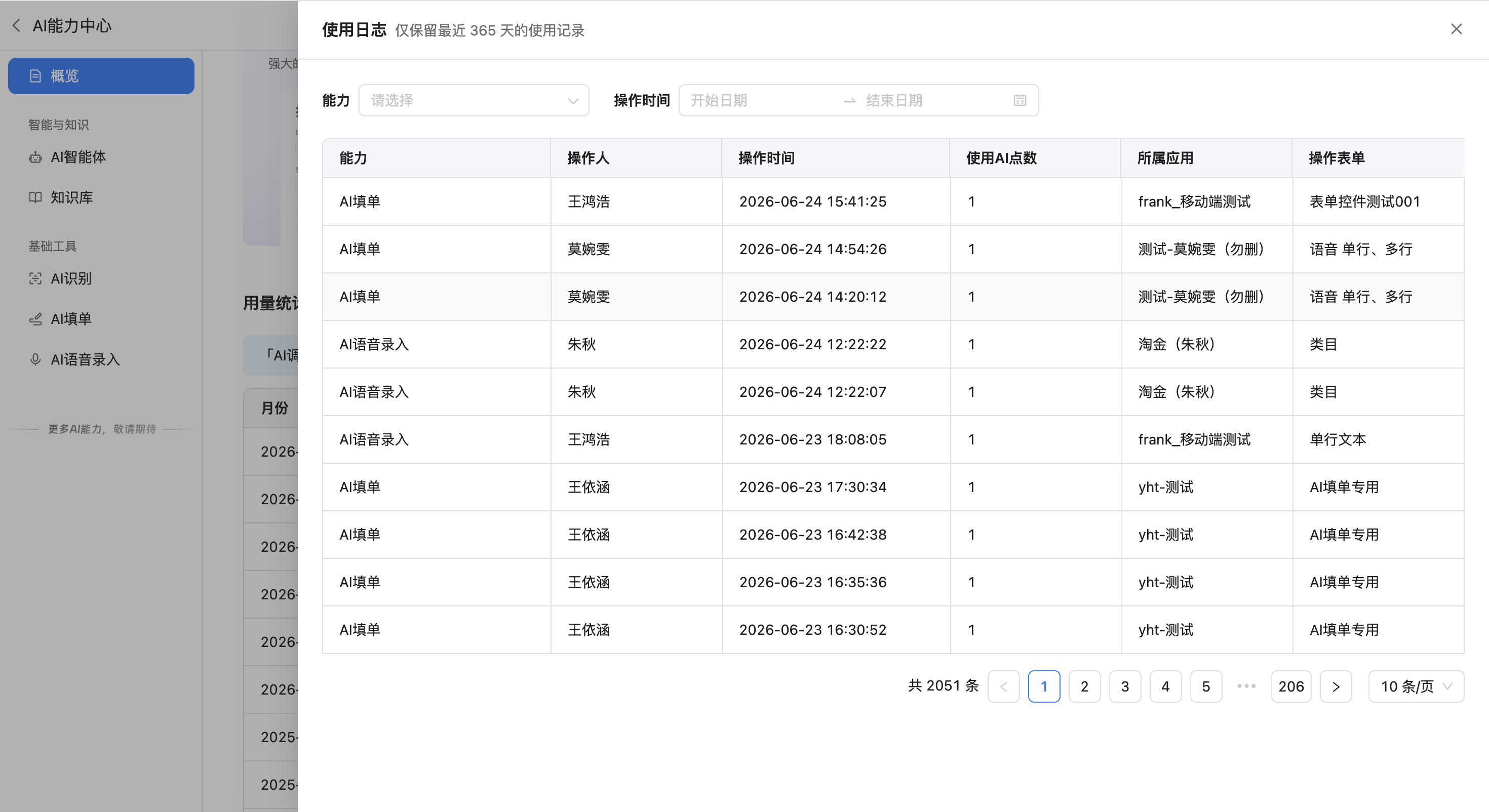This screenshot has width=1489, height=812.
Task: Click the 月份 header in the background table
Action: 275,408
